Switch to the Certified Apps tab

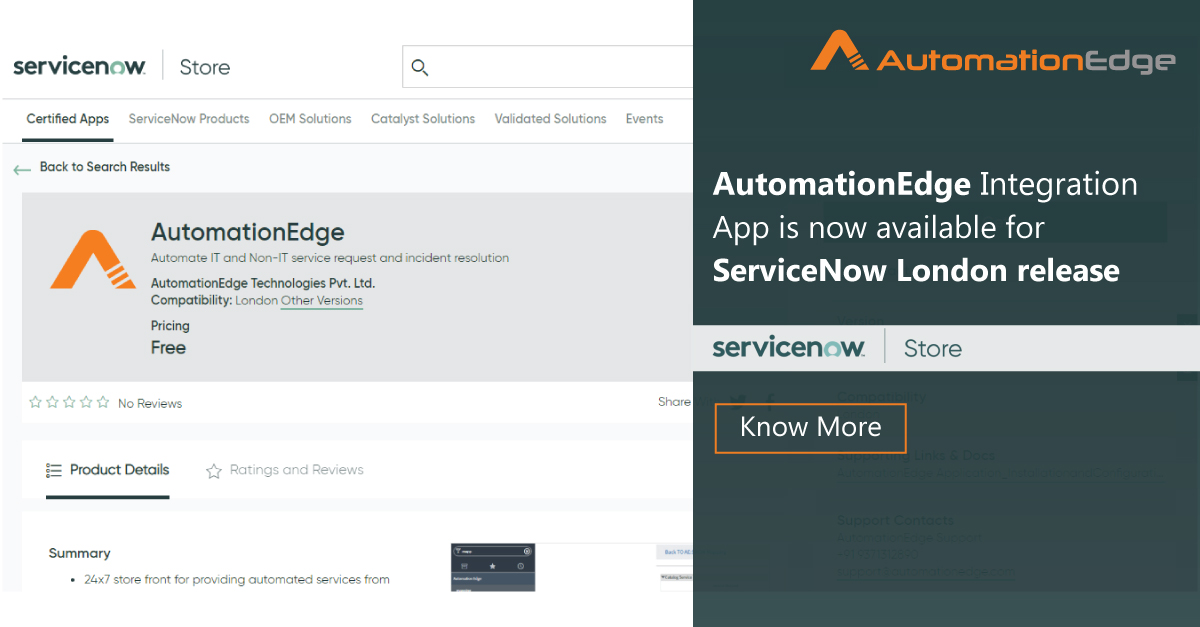pyautogui.click(x=67, y=118)
